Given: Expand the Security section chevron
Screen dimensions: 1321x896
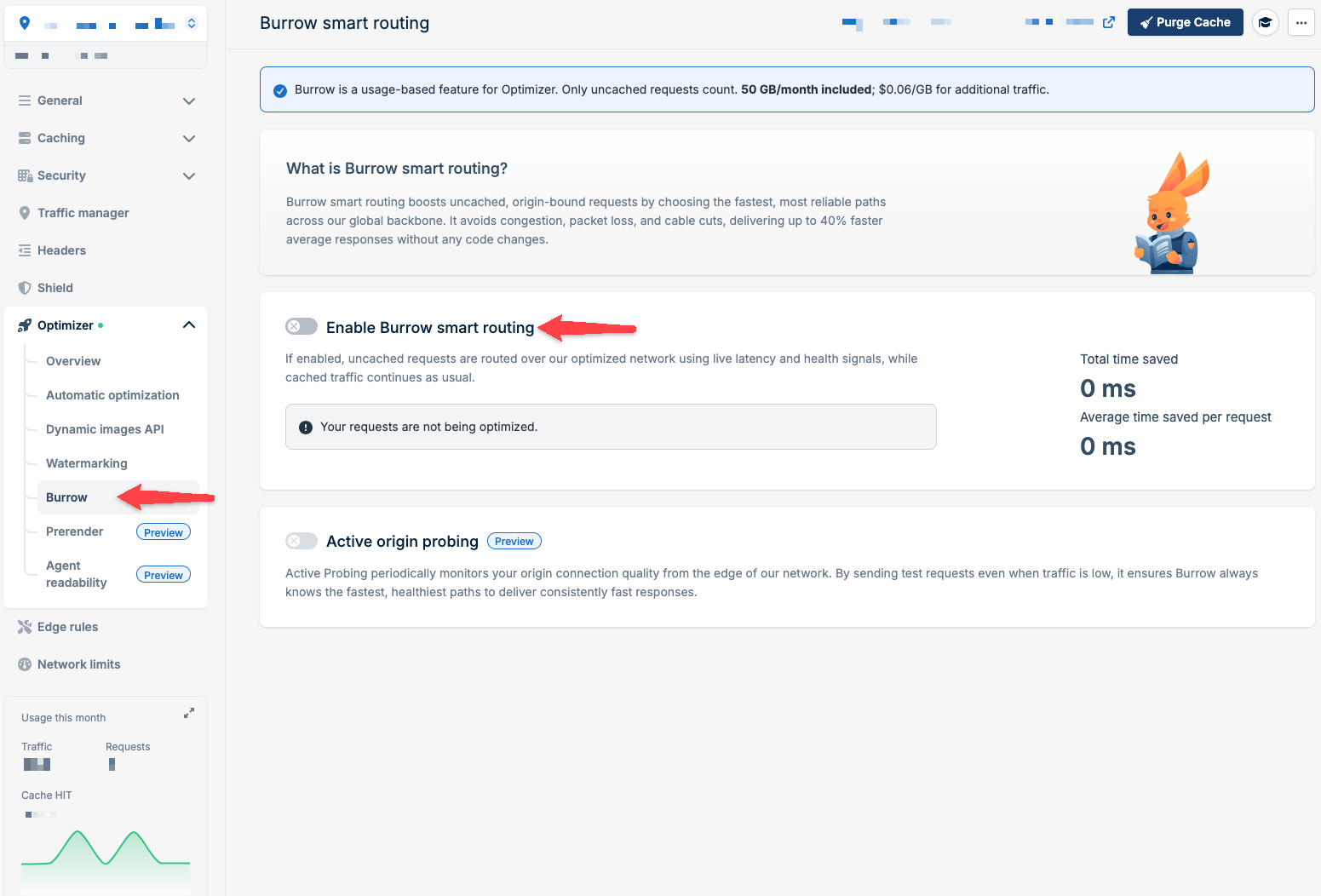Looking at the screenshot, I should click(x=189, y=176).
